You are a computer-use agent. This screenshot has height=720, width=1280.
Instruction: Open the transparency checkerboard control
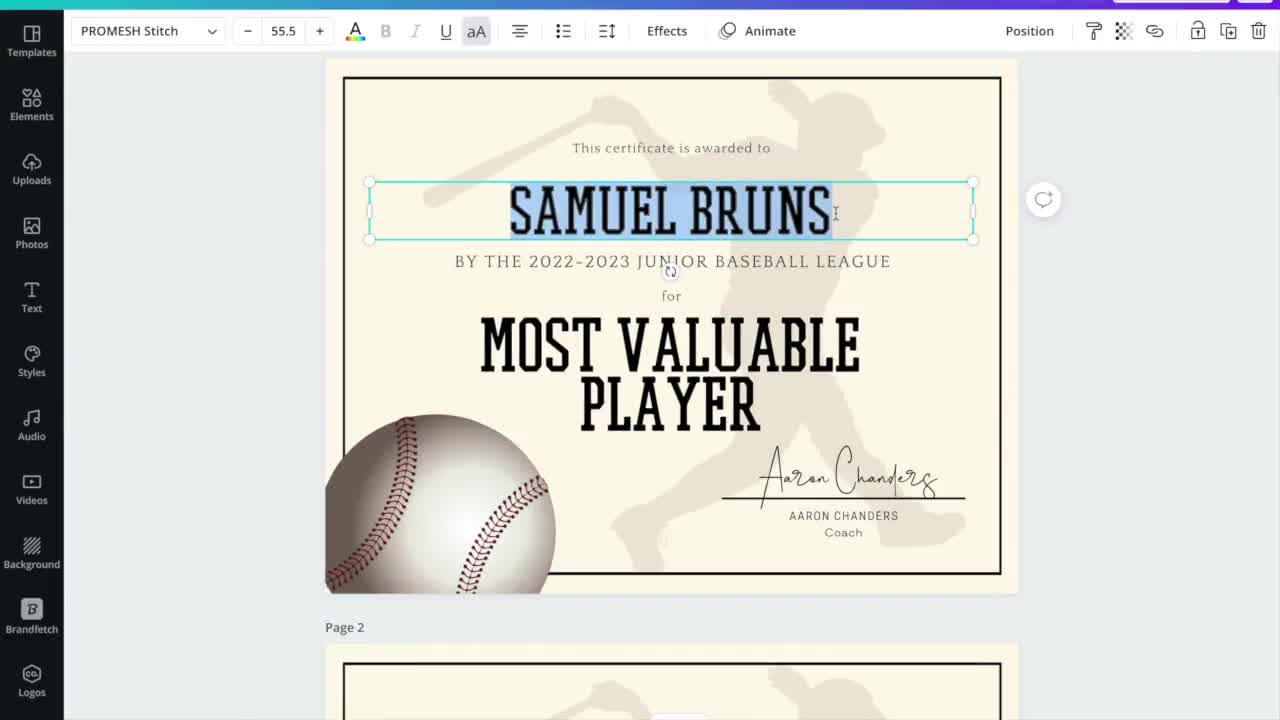pyautogui.click(x=1124, y=31)
